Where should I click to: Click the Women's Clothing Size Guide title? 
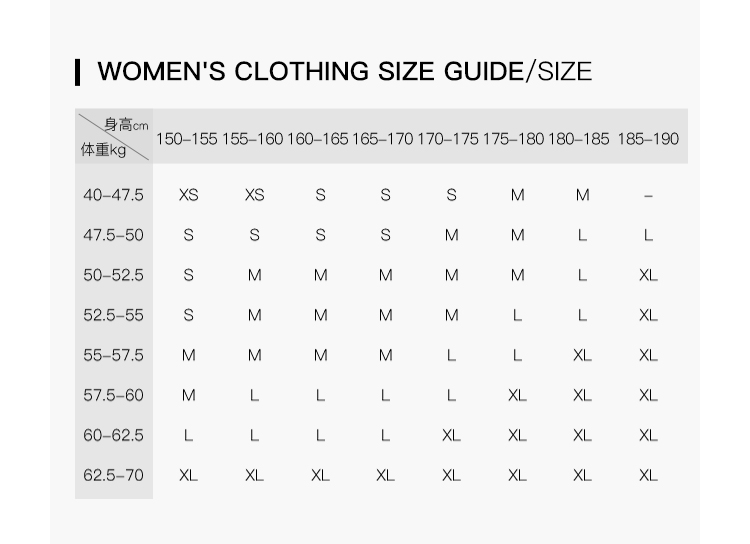(344, 72)
